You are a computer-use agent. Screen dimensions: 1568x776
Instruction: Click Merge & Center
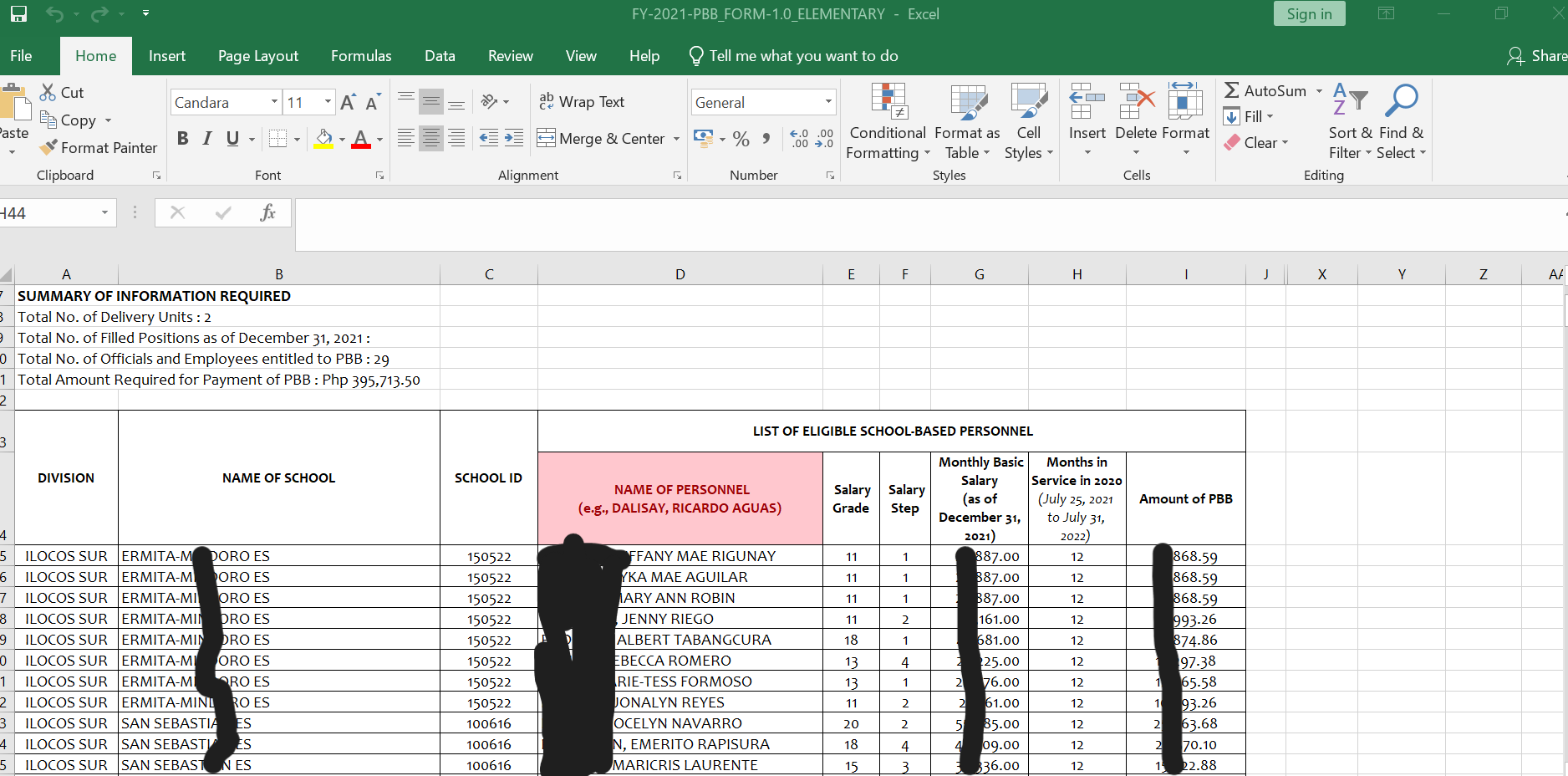click(601, 139)
